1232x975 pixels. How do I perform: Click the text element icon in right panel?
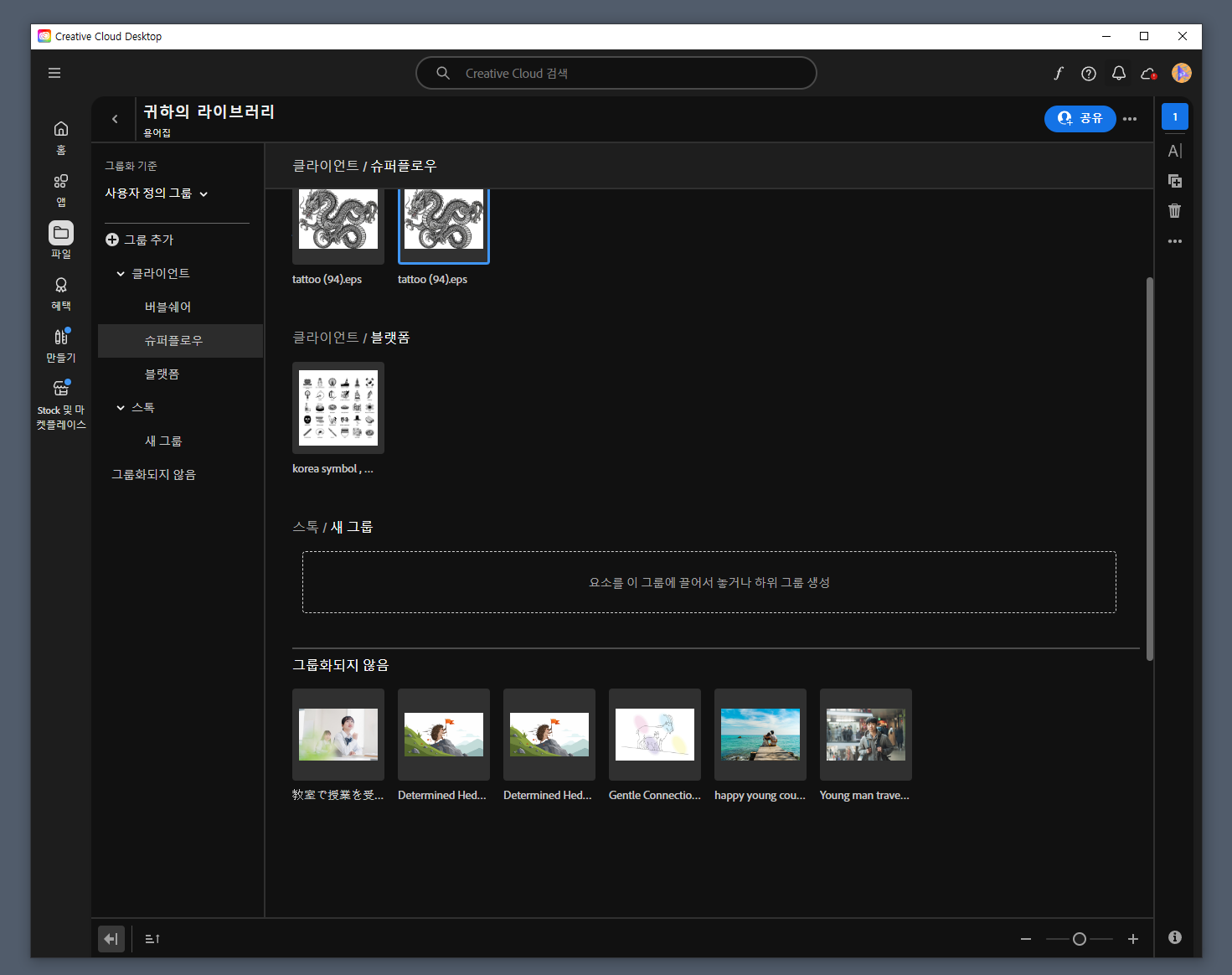coord(1175,151)
